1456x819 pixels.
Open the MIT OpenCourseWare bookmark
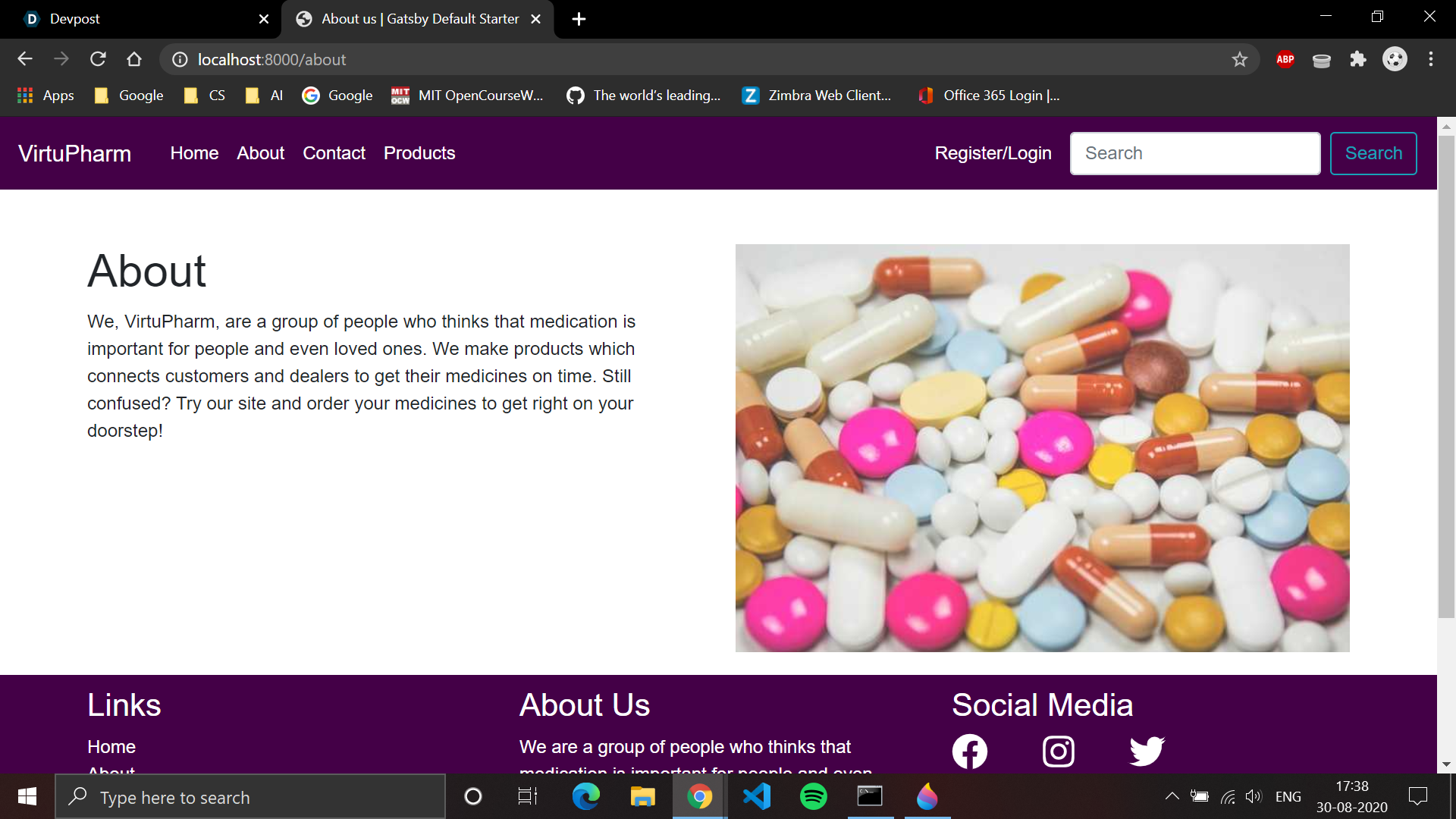468,96
